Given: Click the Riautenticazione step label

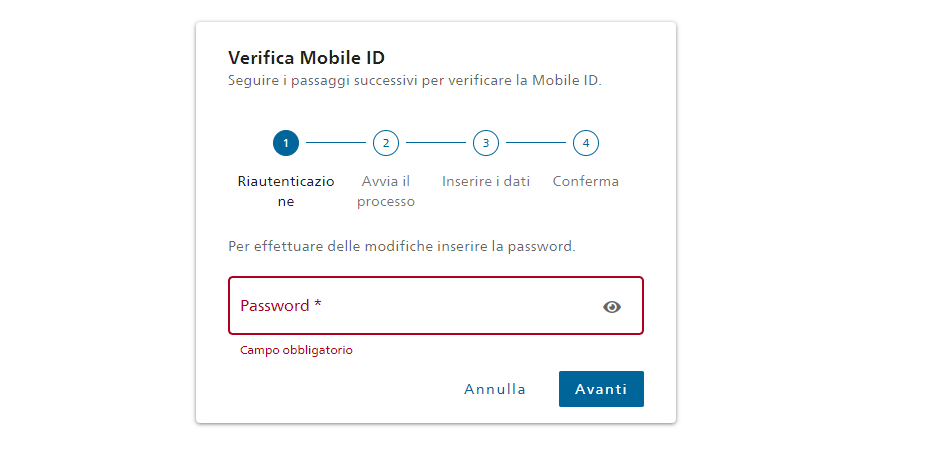Looking at the screenshot, I should [286, 191].
